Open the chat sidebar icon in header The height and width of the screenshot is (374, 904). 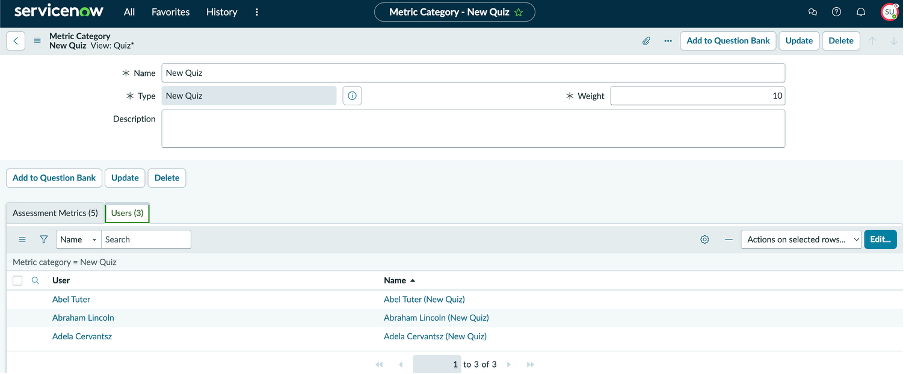[x=813, y=12]
